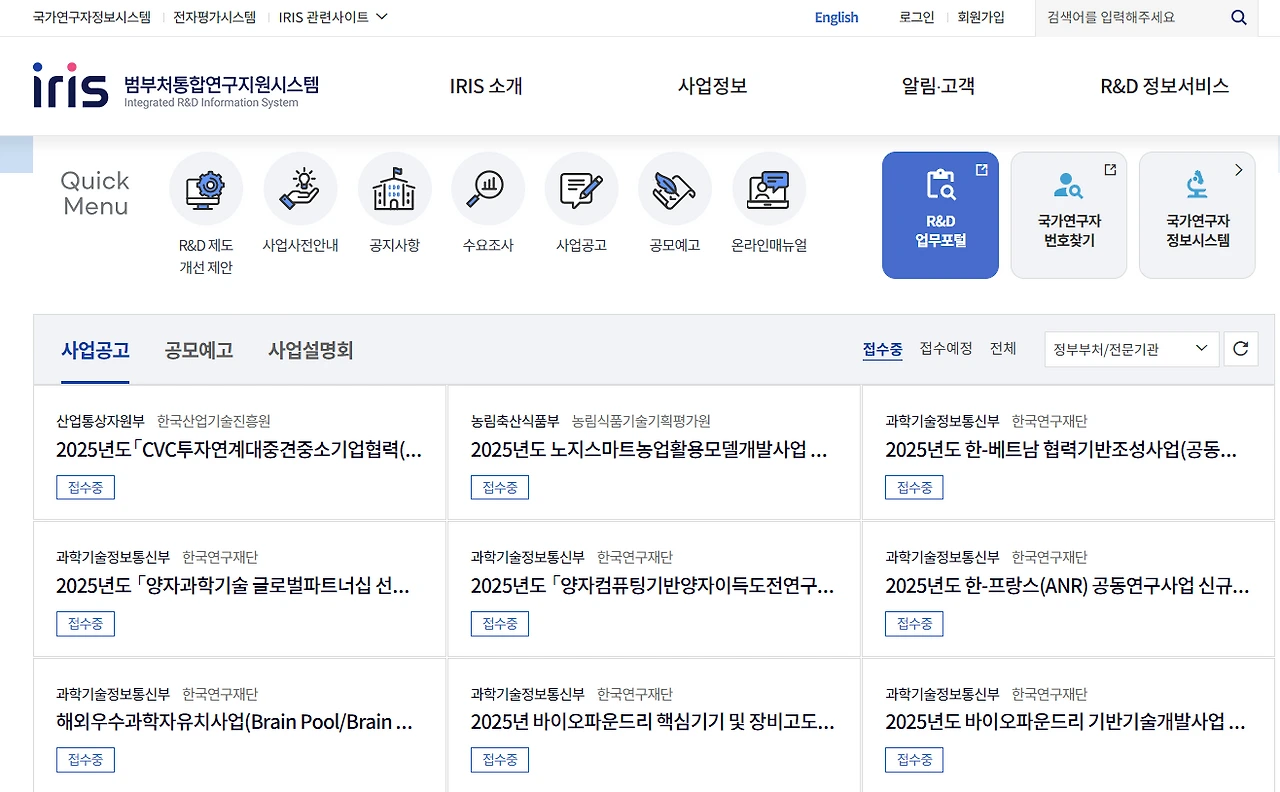The width and height of the screenshot is (1280, 792).
Task: Open the R&D 업무포털 card
Action: (x=940, y=215)
